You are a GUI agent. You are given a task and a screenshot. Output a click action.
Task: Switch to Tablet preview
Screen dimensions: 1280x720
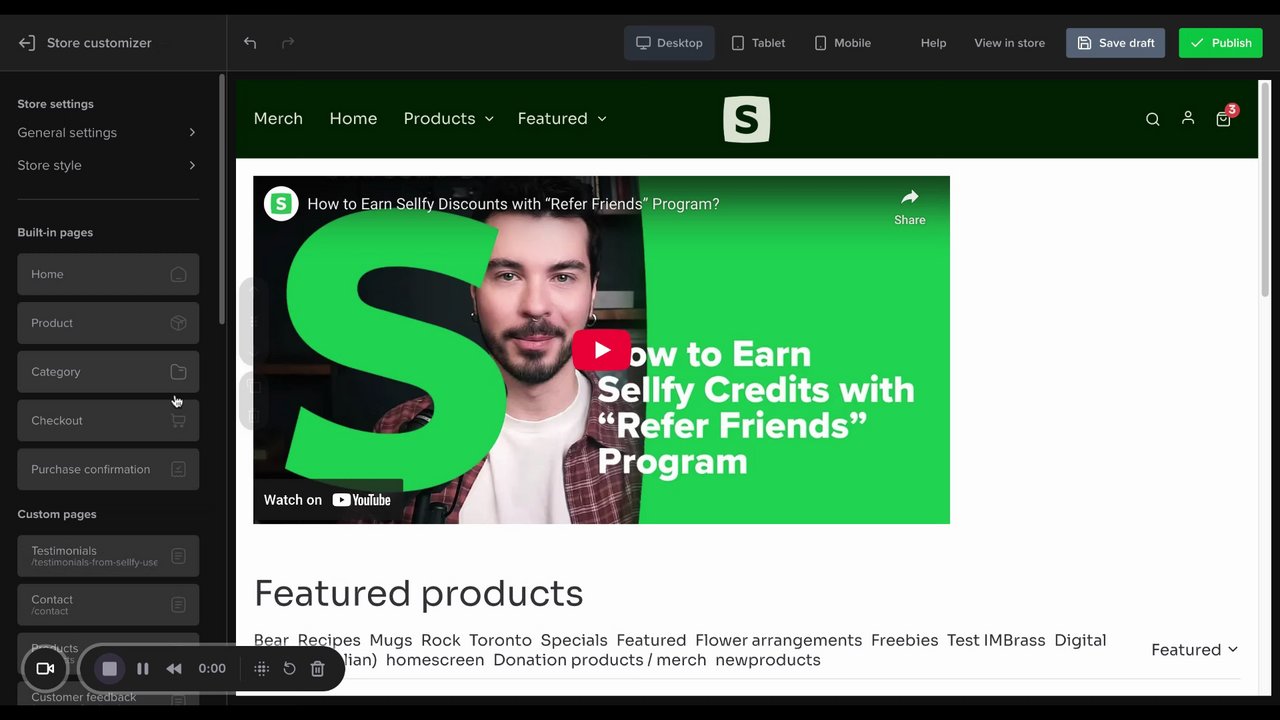pos(758,43)
